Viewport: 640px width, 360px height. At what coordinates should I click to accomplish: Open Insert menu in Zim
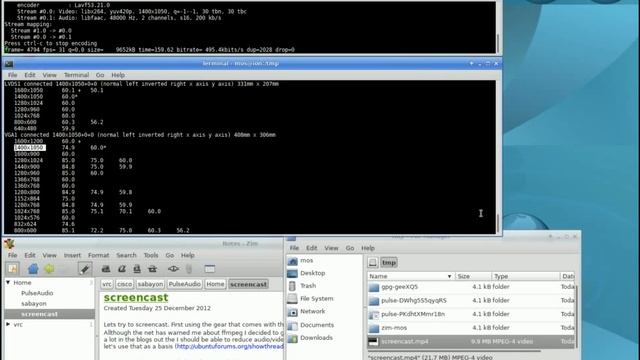[x=72, y=255]
